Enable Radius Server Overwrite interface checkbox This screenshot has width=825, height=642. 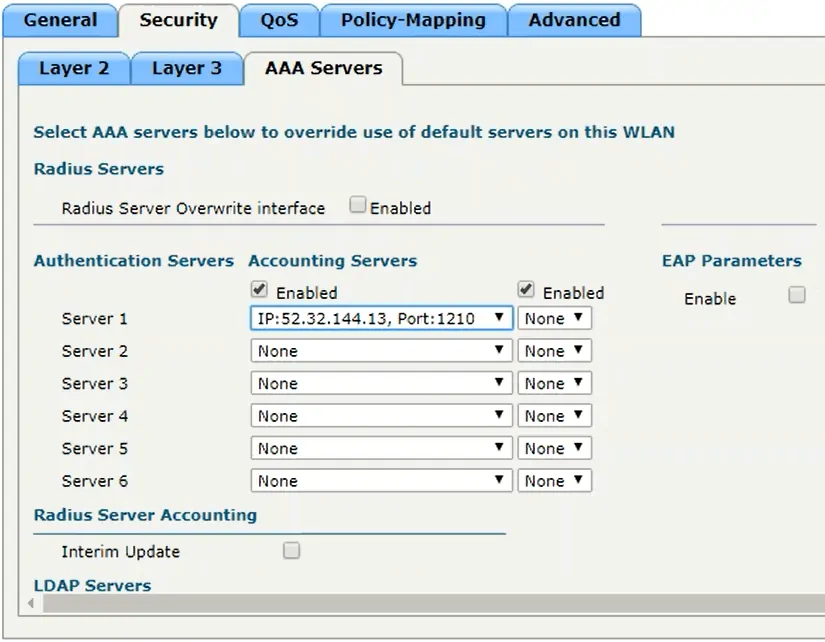tap(358, 206)
